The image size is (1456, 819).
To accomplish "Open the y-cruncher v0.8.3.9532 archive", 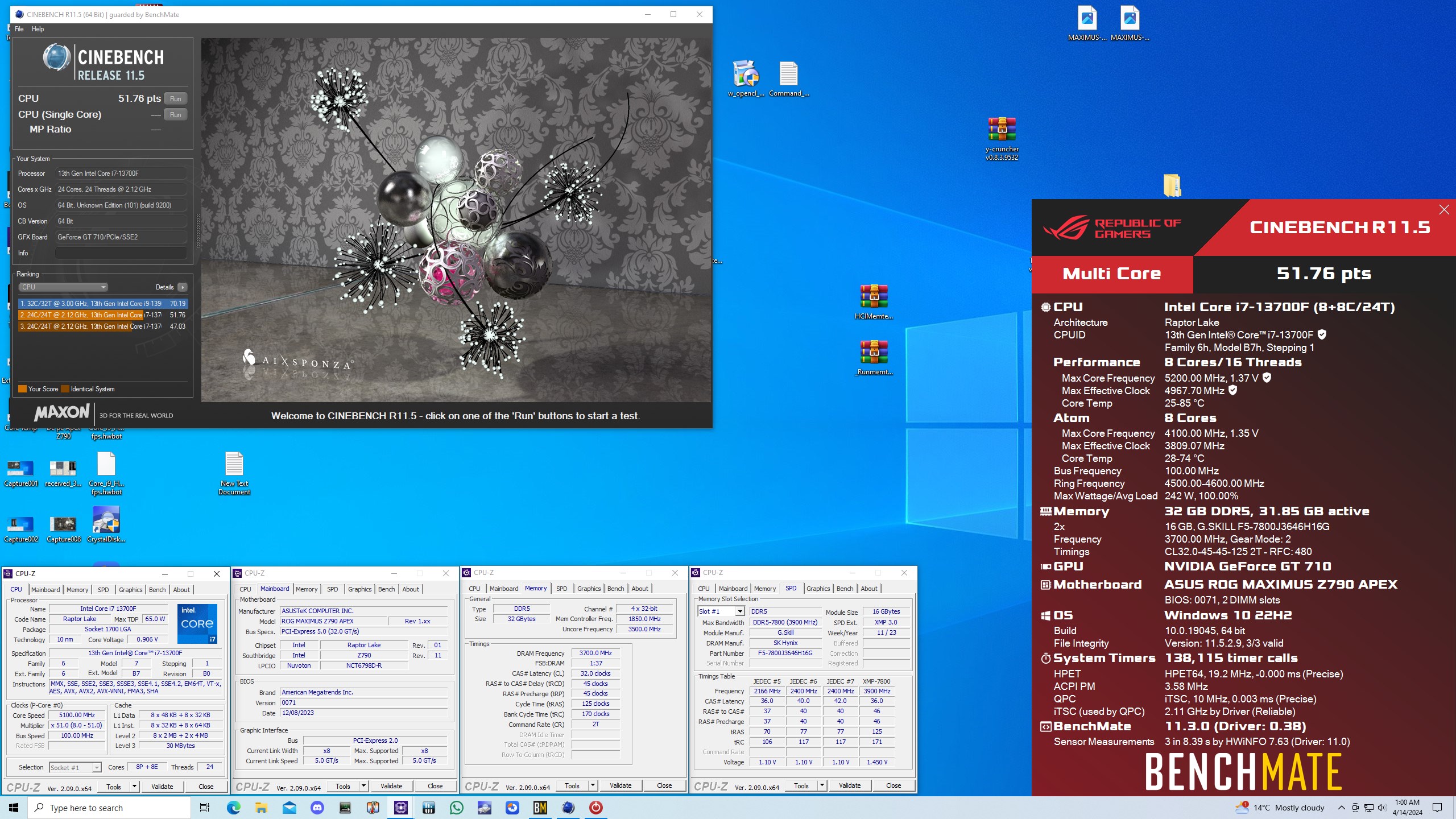I will (x=1002, y=138).
